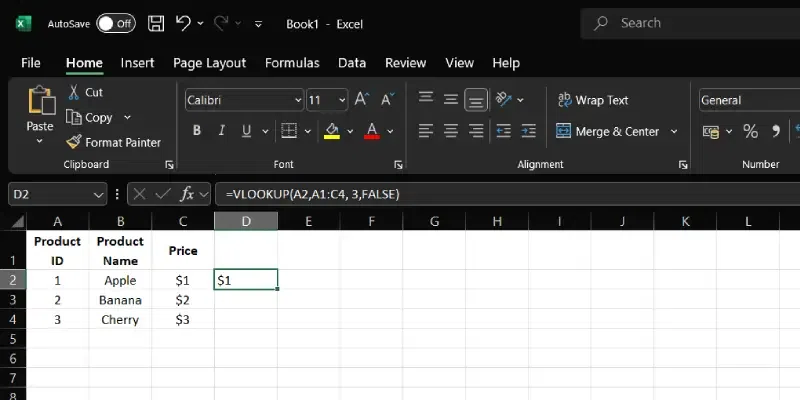
Task: Open the Clipboard dialog launcher
Action: click(x=169, y=165)
